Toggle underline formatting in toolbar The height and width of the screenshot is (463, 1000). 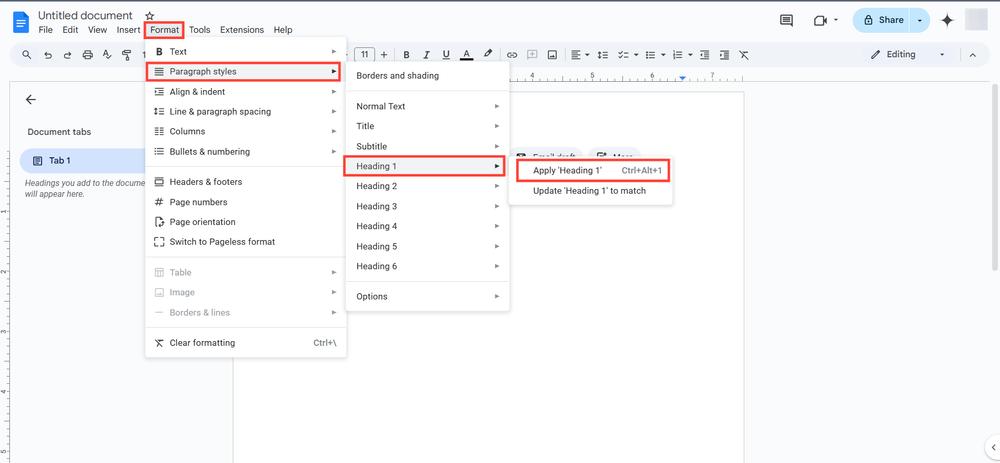coord(446,55)
